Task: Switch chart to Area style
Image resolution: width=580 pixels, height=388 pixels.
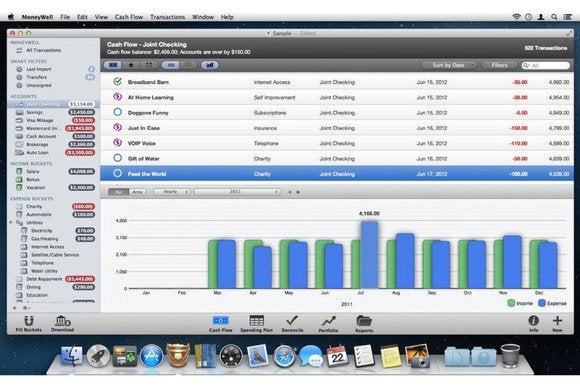Action: click(137, 192)
